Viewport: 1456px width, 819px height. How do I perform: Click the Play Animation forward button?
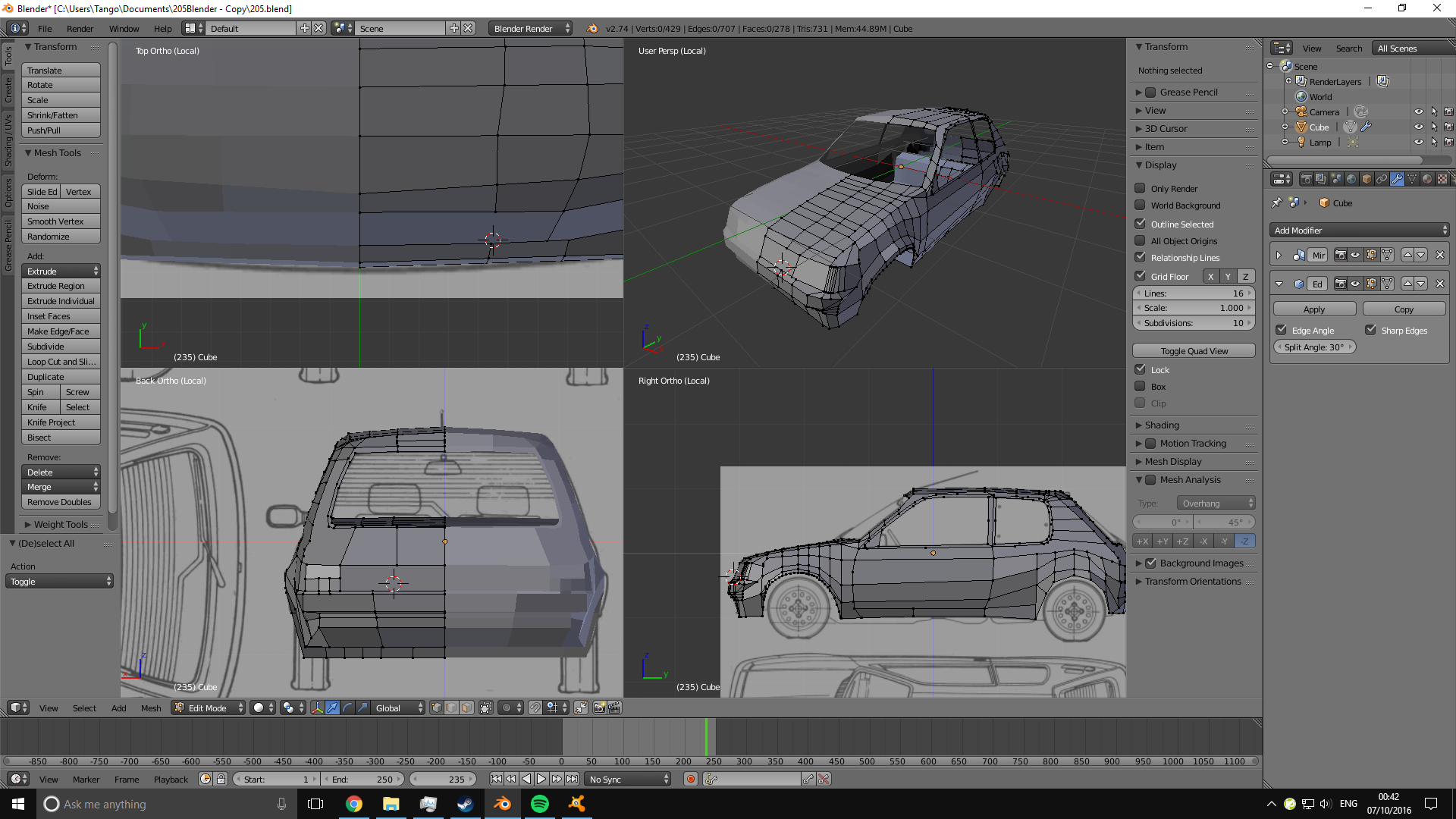point(541,779)
